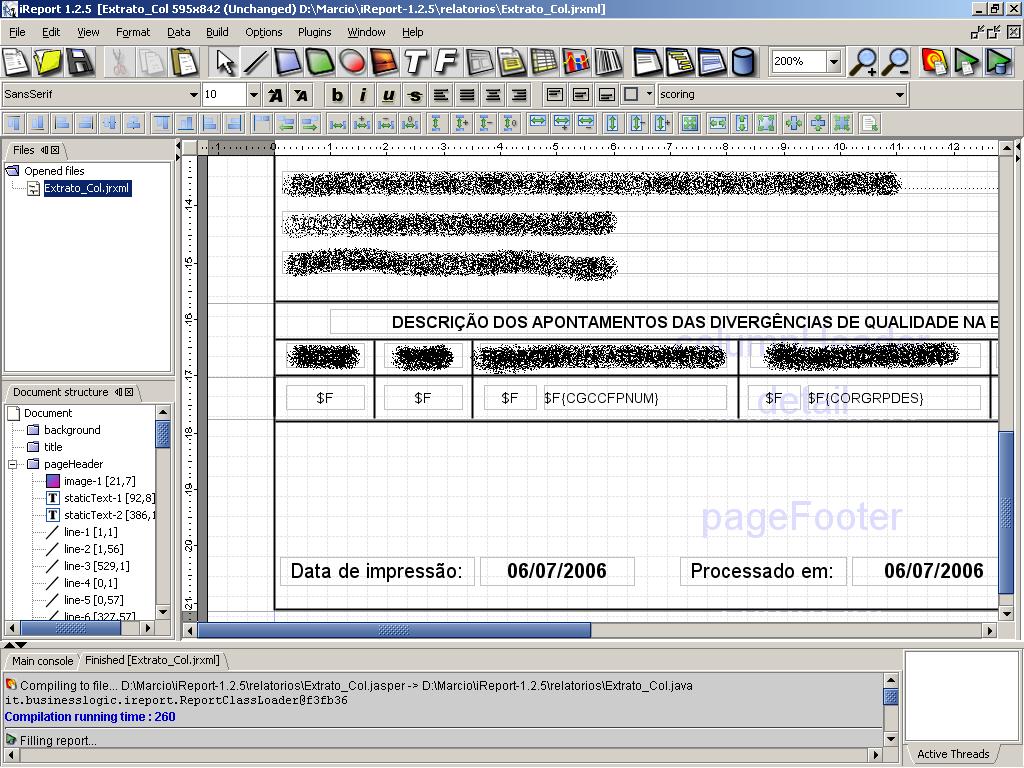Toggle italic formatting
Screen dimensions: 1024x768
pos(362,95)
